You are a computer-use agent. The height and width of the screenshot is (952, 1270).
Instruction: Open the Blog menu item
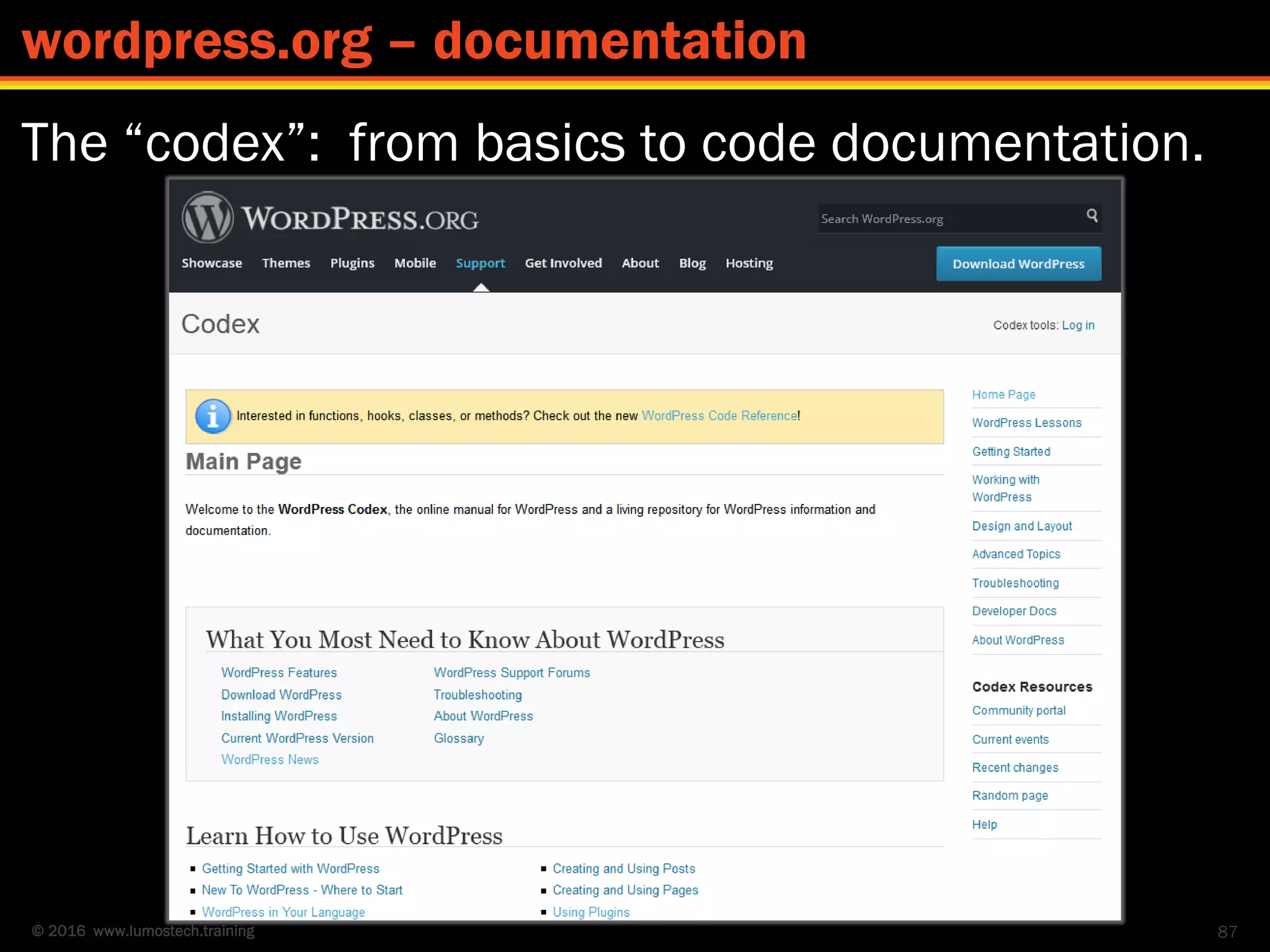point(693,263)
